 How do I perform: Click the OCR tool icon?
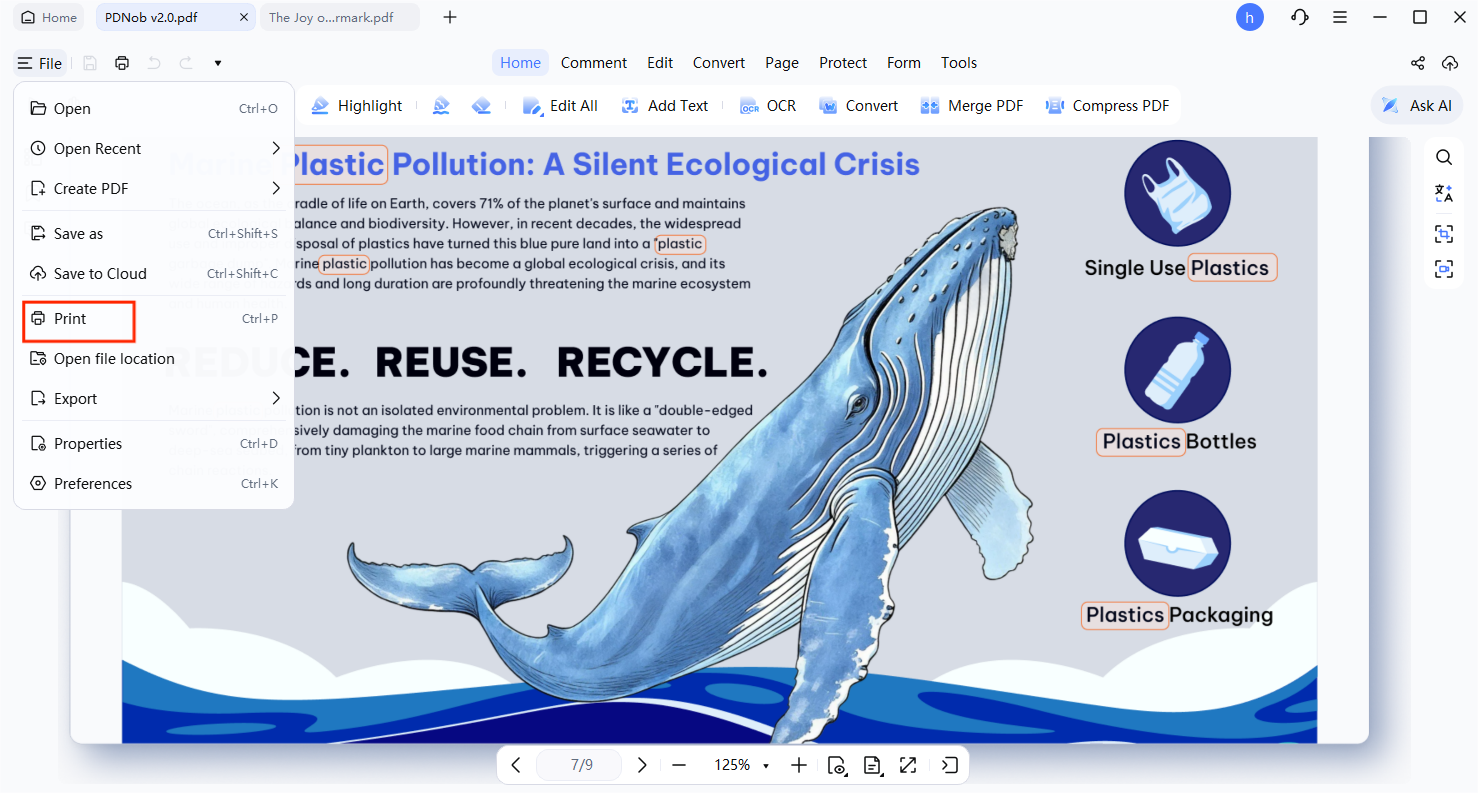tap(767, 106)
